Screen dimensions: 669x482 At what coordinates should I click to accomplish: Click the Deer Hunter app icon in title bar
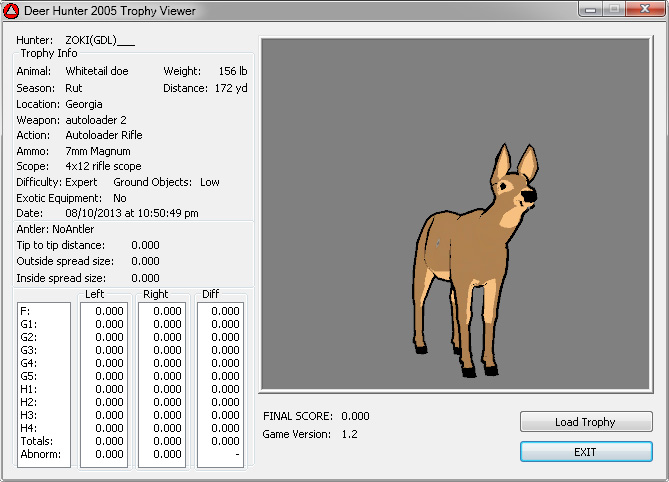coord(11,11)
